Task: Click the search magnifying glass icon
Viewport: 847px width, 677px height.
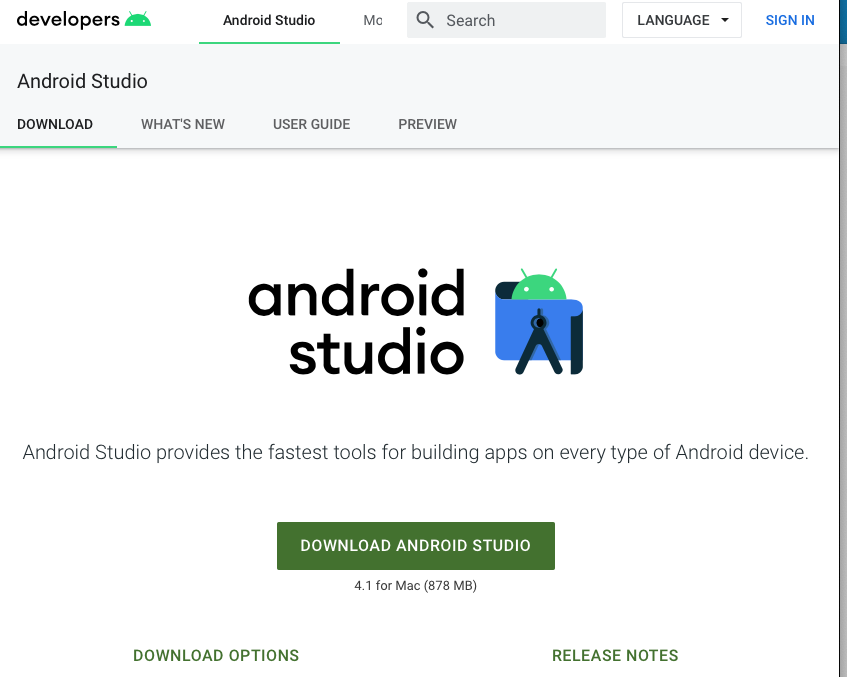Action: (424, 20)
